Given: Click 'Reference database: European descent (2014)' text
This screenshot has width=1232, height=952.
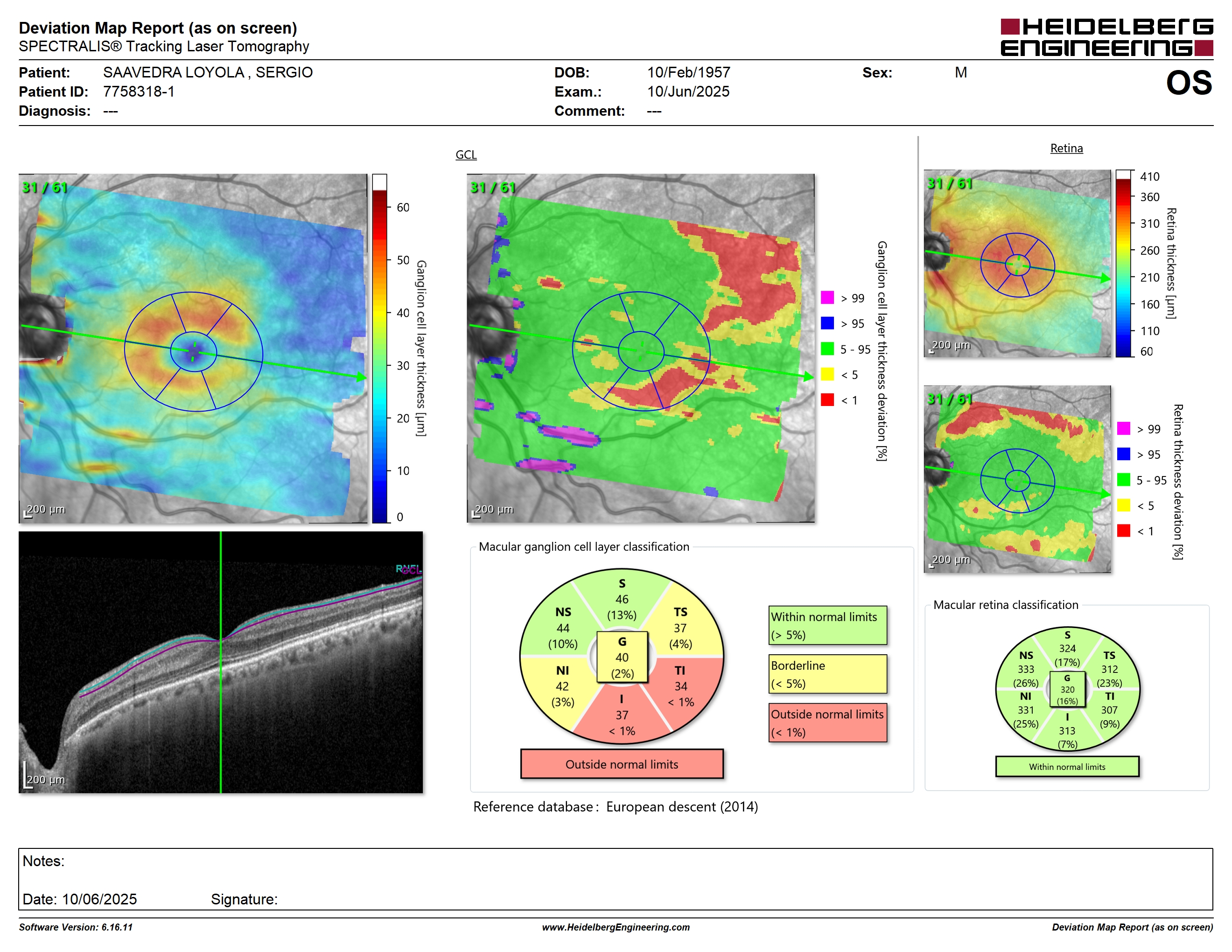Looking at the screenshot, I should click(x=616, y=806).
